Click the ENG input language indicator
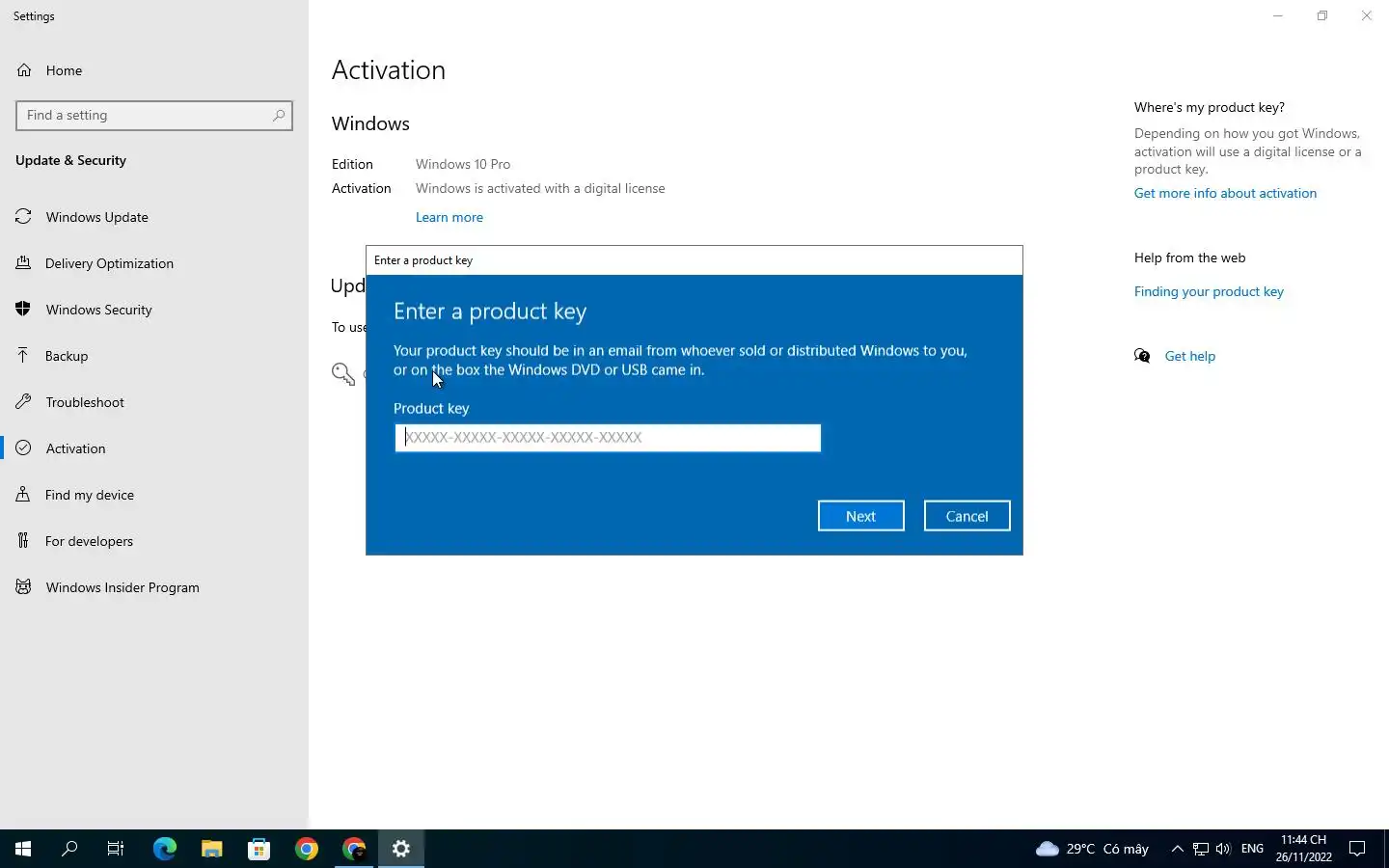The width and height of the screenshot is (1389, 868). tap(1252, 849)
